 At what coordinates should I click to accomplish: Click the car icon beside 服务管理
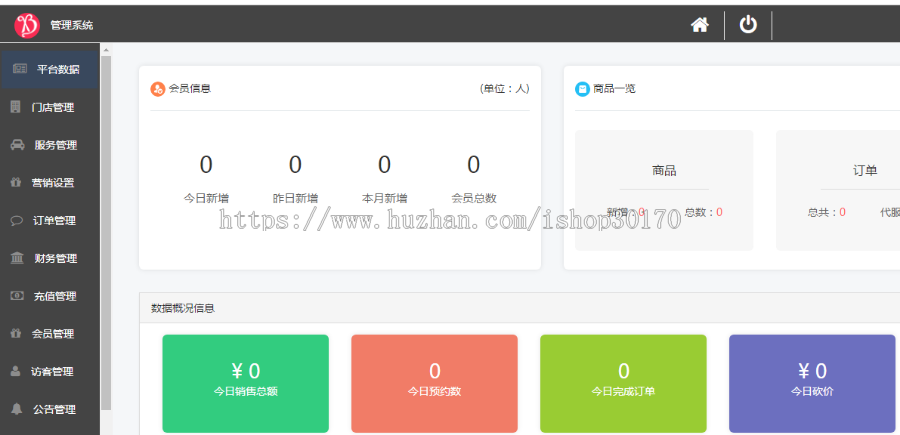point(17,145)
